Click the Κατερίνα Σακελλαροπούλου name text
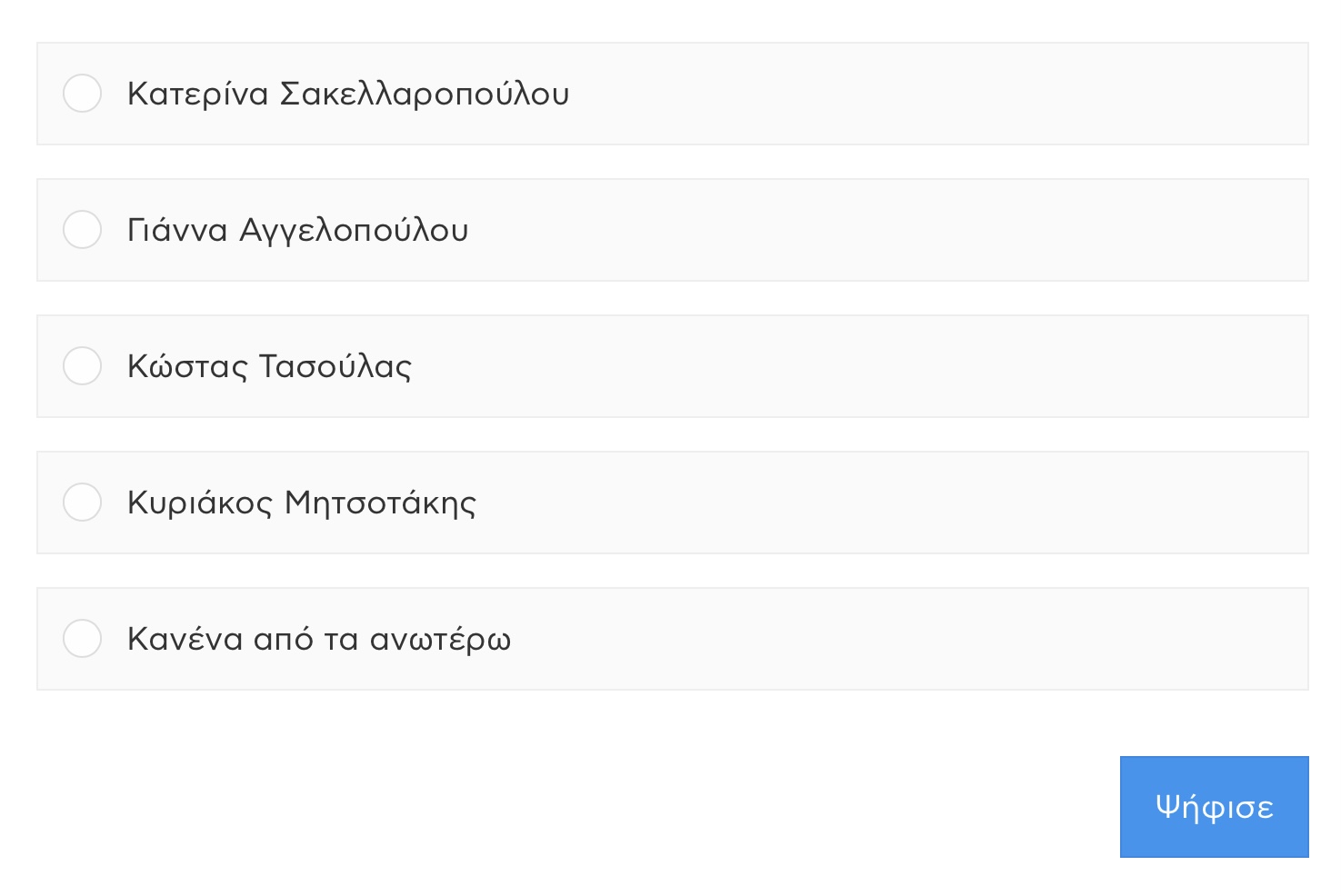This screenshot has height=896, width=1341. 348,94
